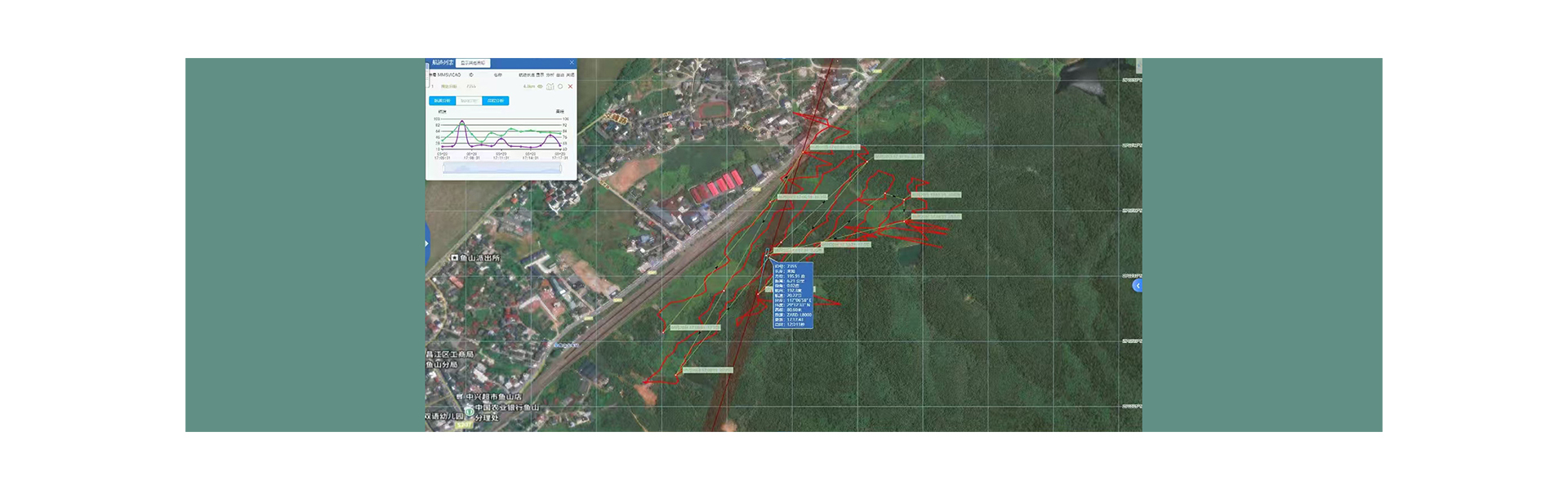Delete track with the red X icon
This screenshot has width=1568, height=490.
click(570, 87)
